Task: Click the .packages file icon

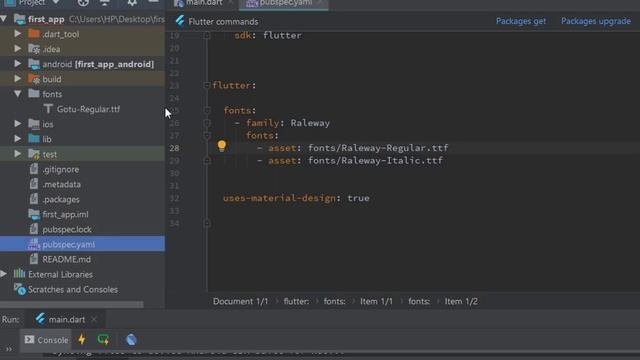Action: [34, 199]
